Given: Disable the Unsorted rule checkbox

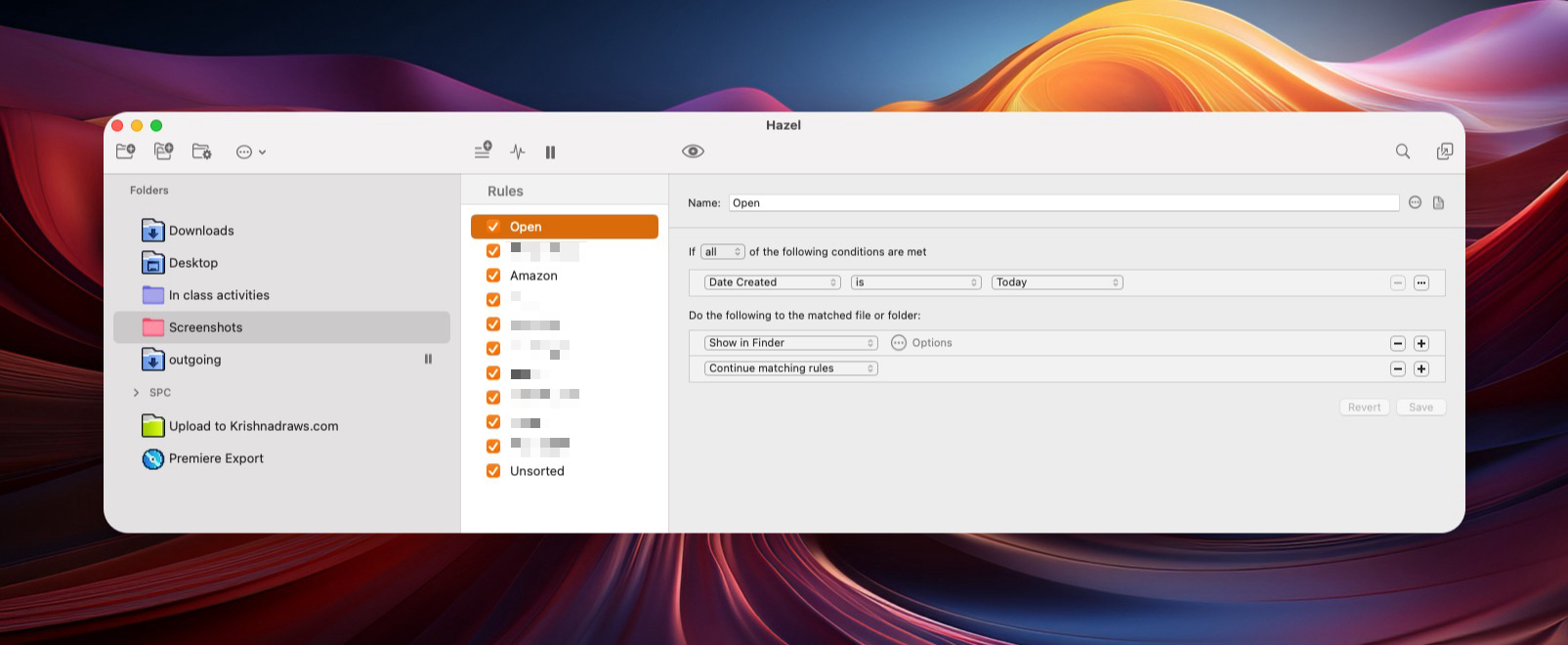Looking at the screenshot, I should (x=493, y=471).
